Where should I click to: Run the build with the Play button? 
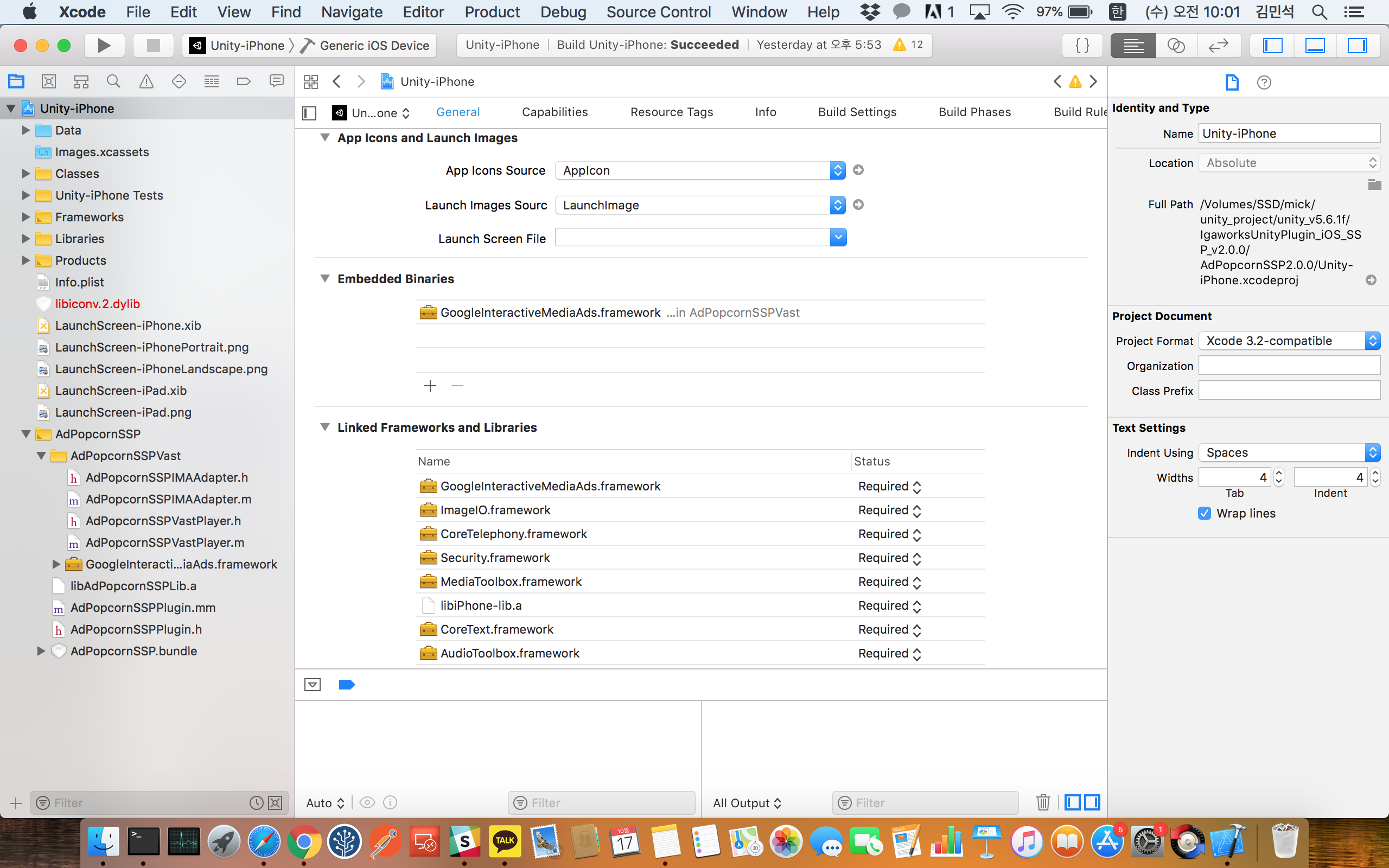104,46
